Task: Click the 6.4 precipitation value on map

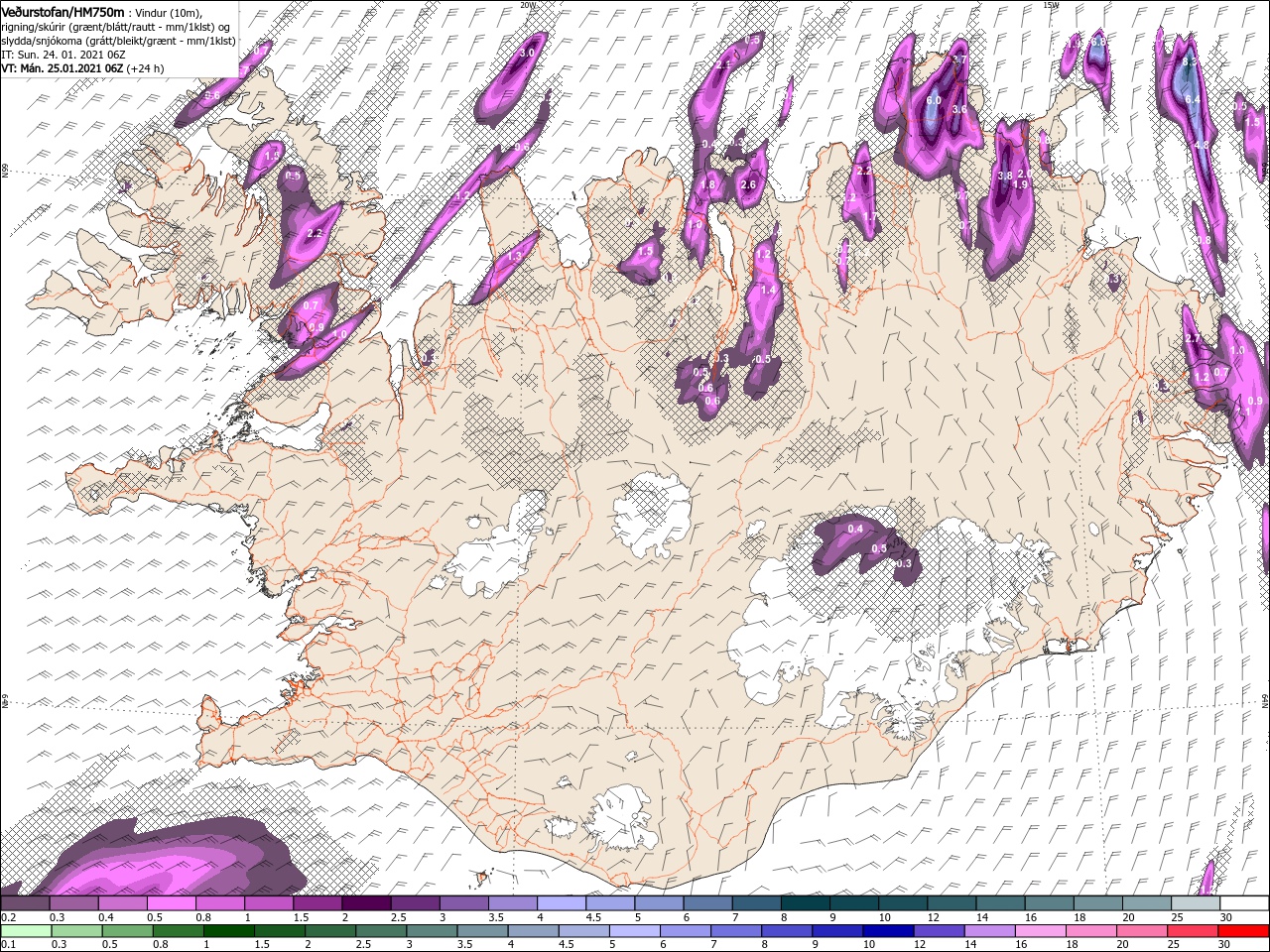Action: (1193, 99)
